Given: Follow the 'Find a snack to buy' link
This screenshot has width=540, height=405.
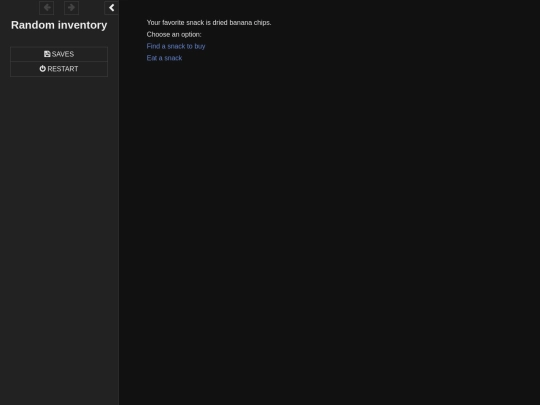Looking at the screenshot, I should [x=176, y=46].
